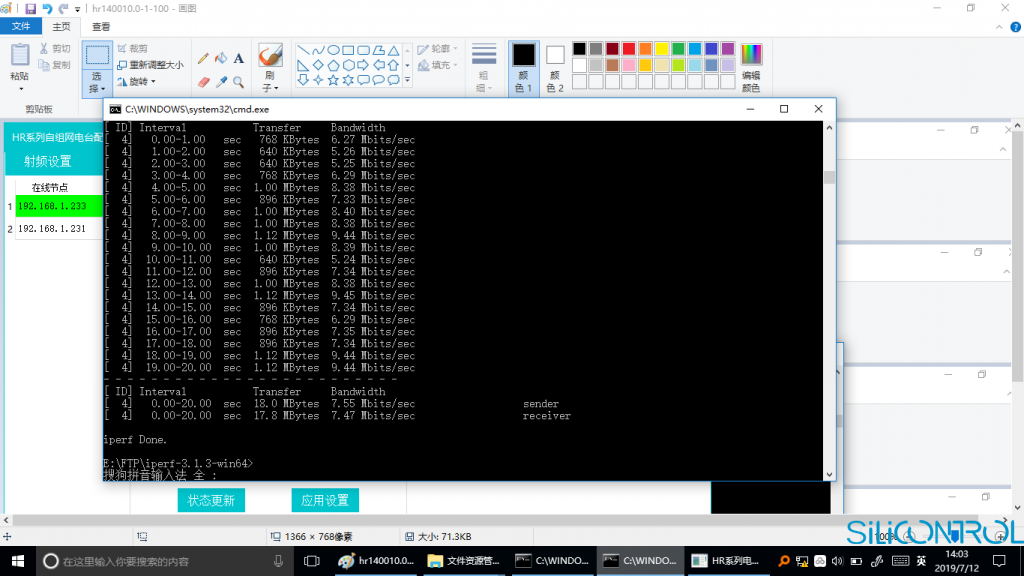Open the notification center icon
Image resolution: width=1024 pixels, height=576 pixels.
point(999,561)
